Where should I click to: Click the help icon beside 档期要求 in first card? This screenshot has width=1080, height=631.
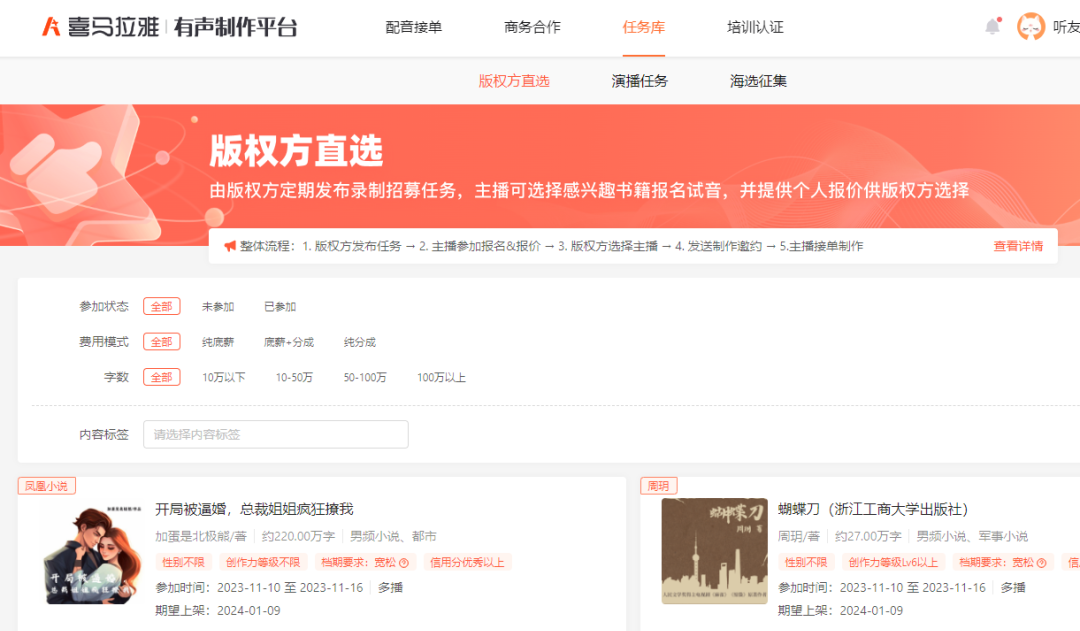pos(404,563)
